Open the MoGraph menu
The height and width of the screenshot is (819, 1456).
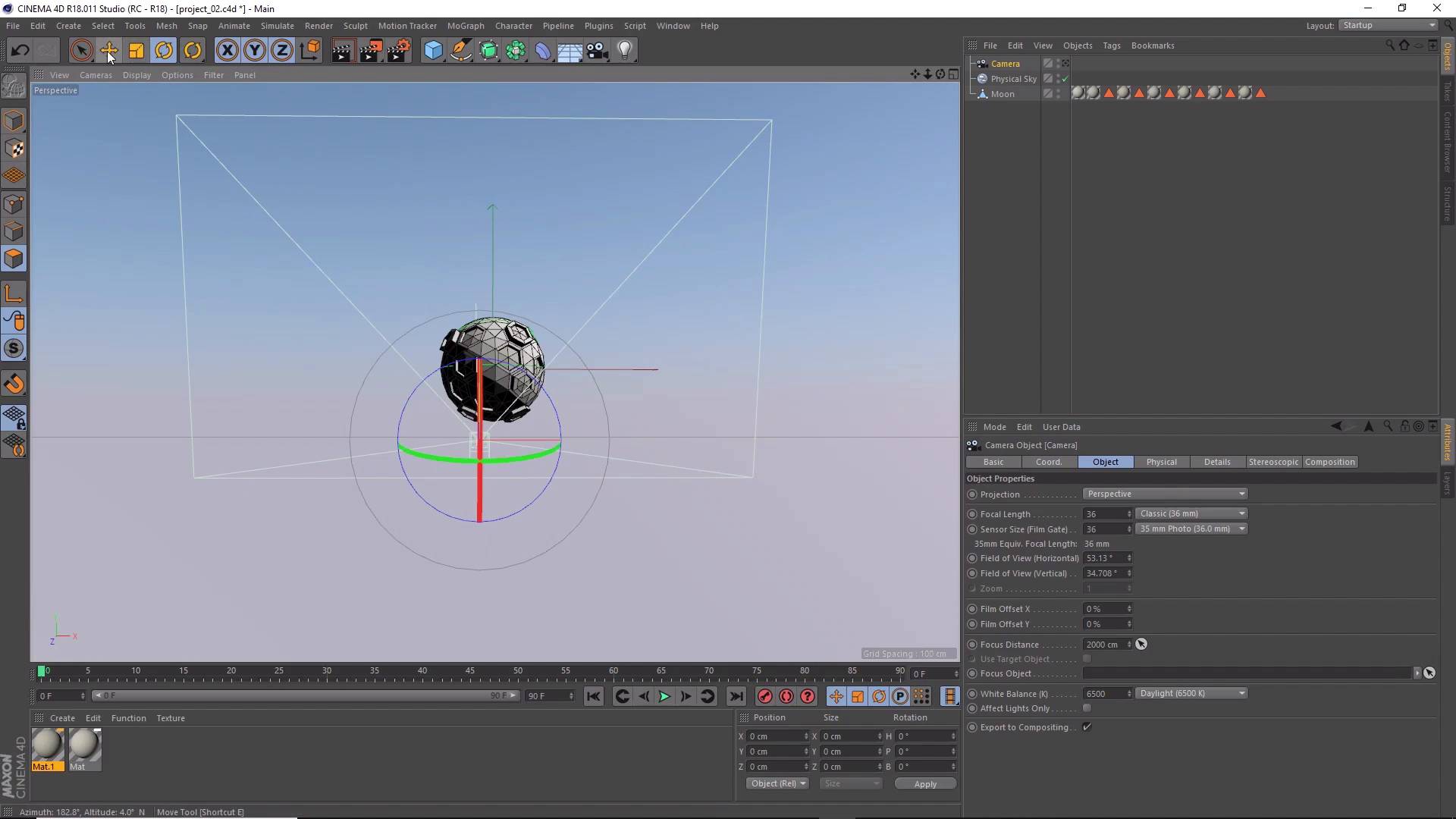pyautogui.click(x=465, y=26)
